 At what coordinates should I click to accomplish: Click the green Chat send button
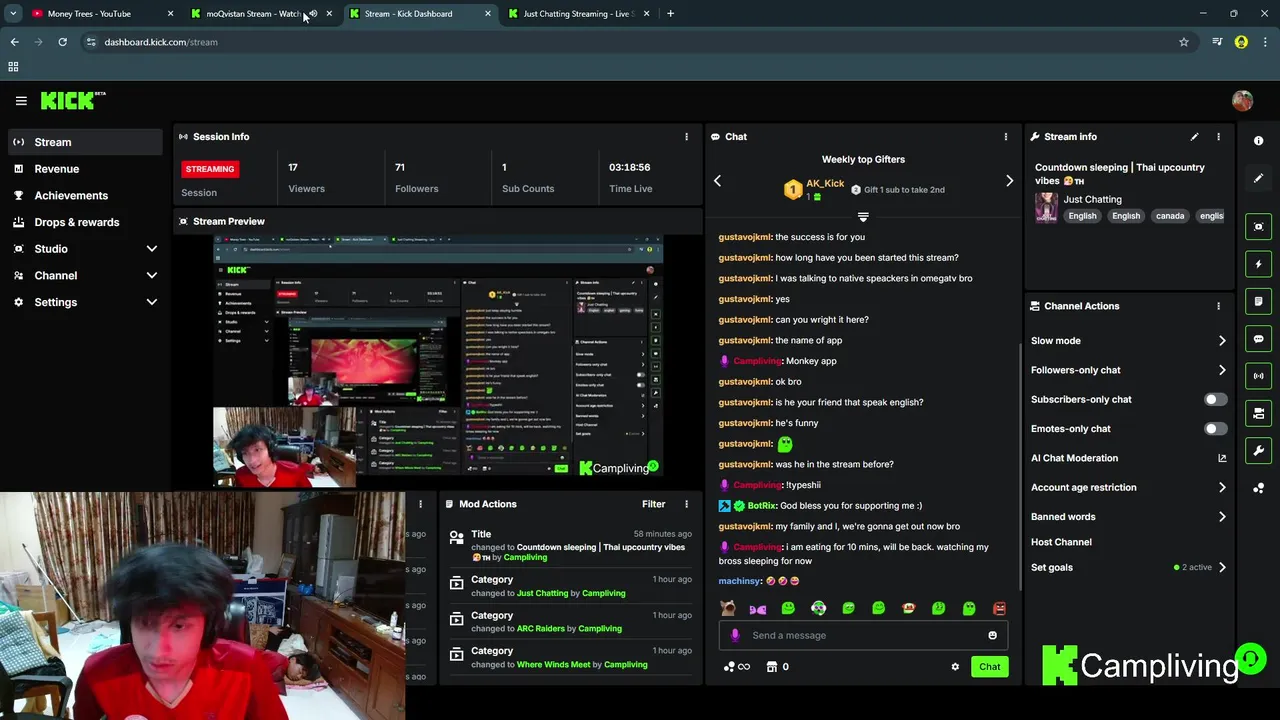989,667
